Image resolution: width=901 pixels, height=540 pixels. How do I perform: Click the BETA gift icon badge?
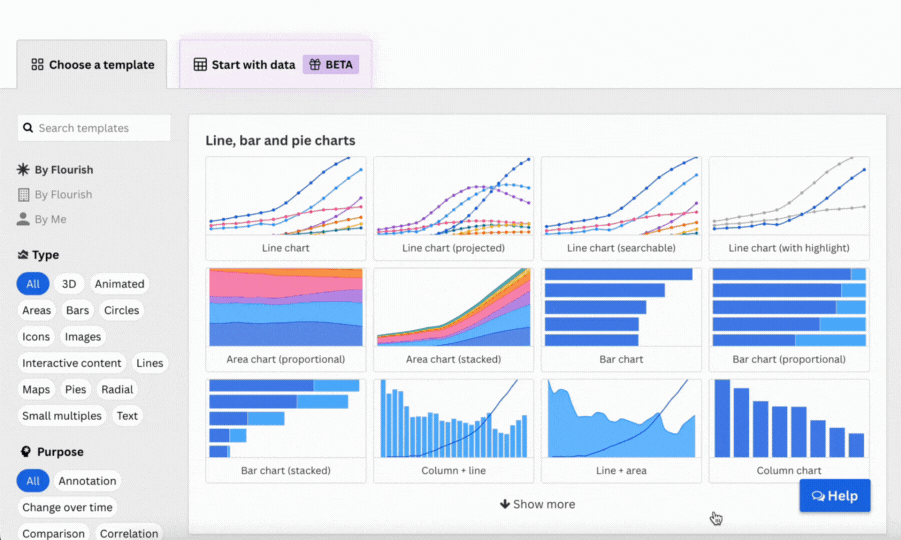pyautogui.click(x=314, y=64)
